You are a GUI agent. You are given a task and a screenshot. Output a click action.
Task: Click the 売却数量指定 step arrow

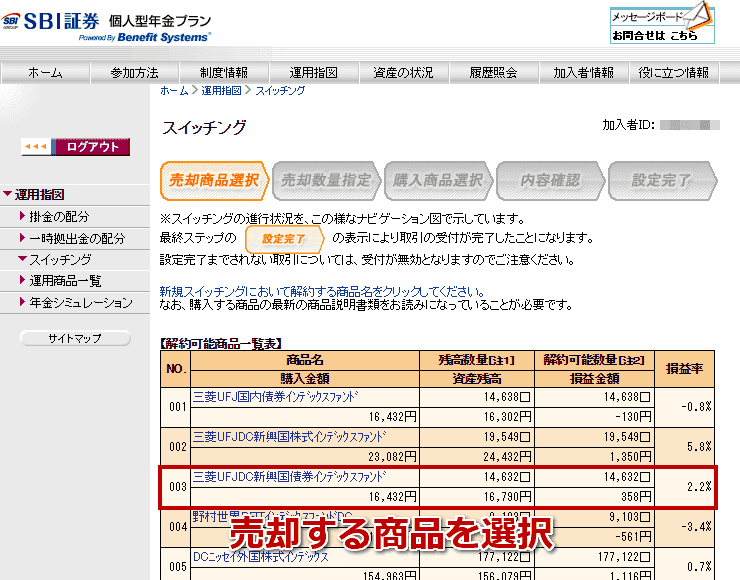tap(325, 181)
